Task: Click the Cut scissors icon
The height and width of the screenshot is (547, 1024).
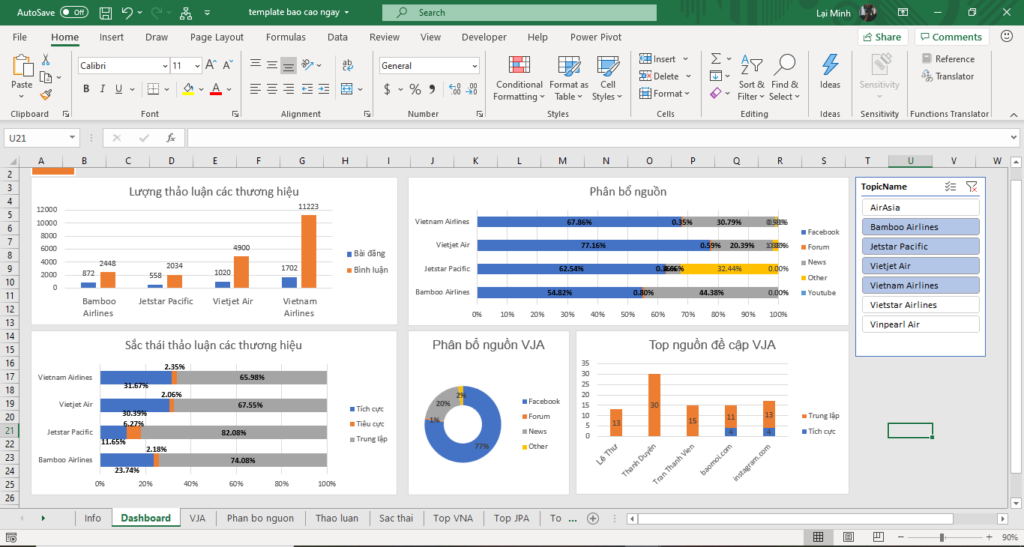Action: 46,60
